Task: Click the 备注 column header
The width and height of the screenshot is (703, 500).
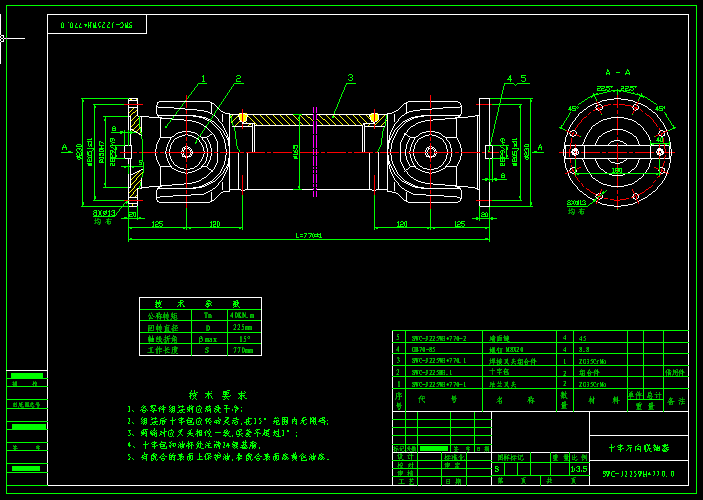Action: coord(676,401)
